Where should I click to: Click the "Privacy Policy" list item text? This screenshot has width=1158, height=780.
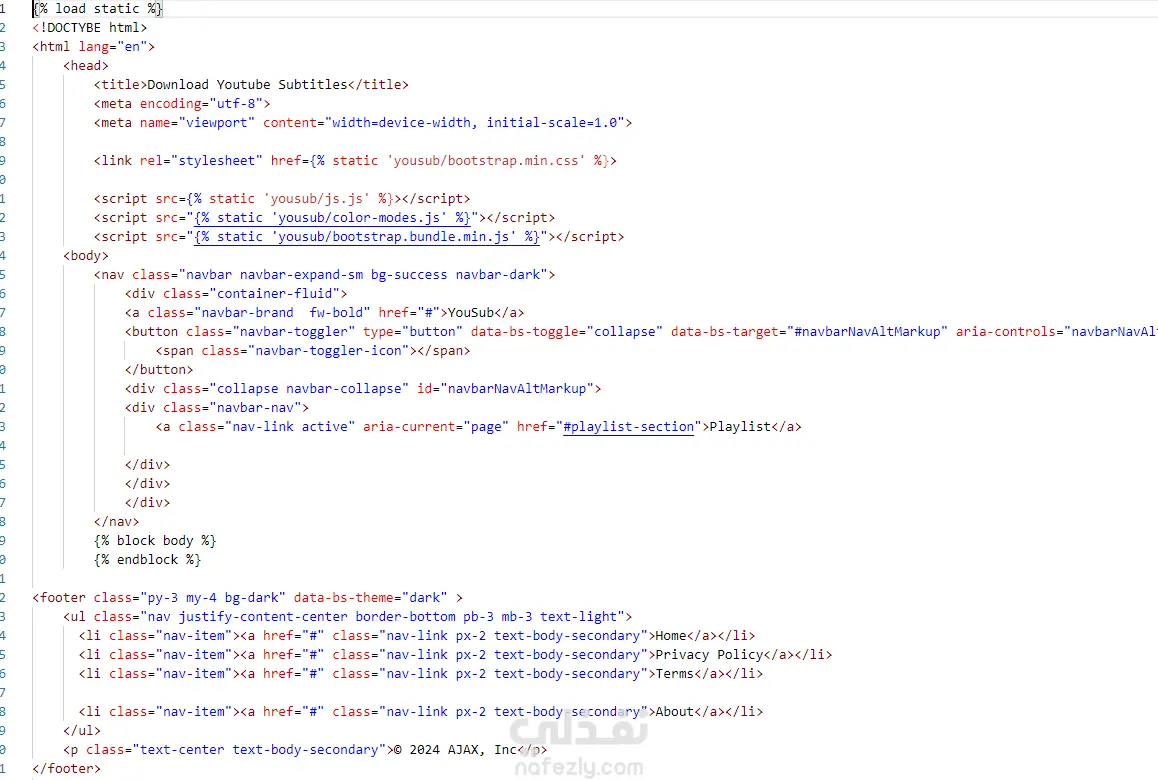click(x=709, y=655)
